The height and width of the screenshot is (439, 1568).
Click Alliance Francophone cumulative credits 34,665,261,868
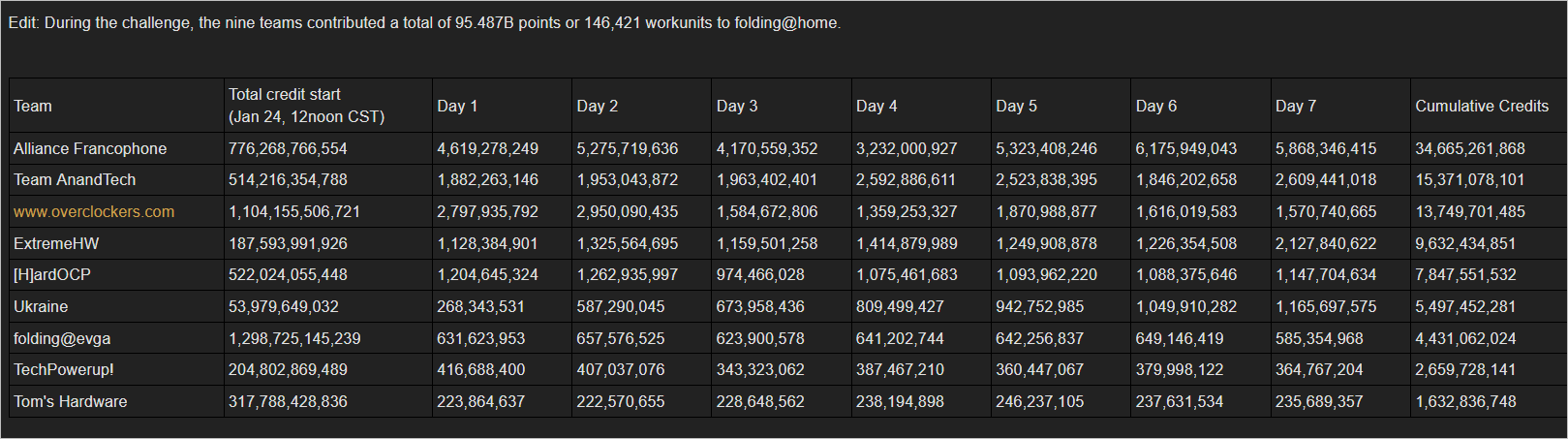1469,148
